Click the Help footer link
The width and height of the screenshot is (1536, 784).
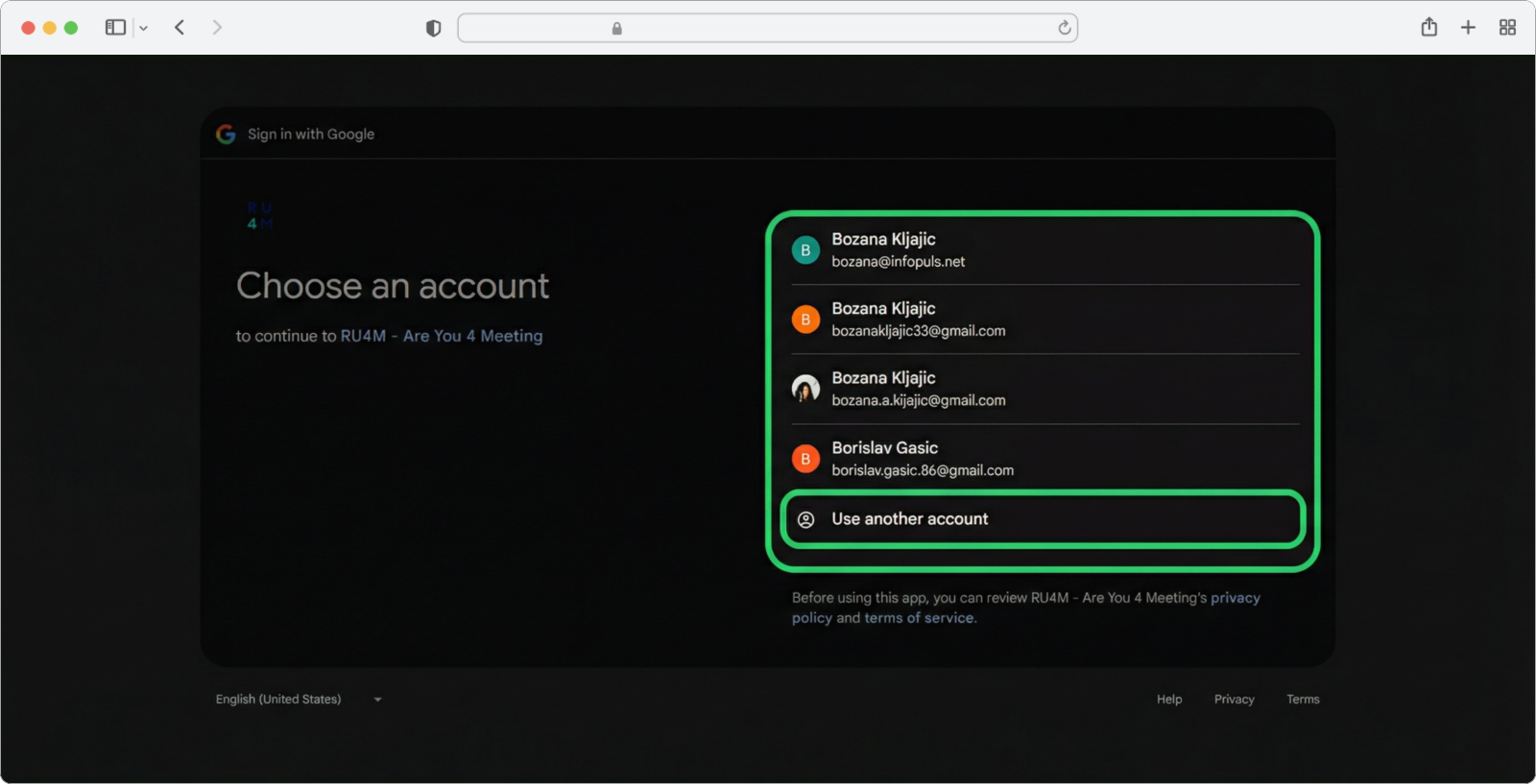[x=1168, y=700]
